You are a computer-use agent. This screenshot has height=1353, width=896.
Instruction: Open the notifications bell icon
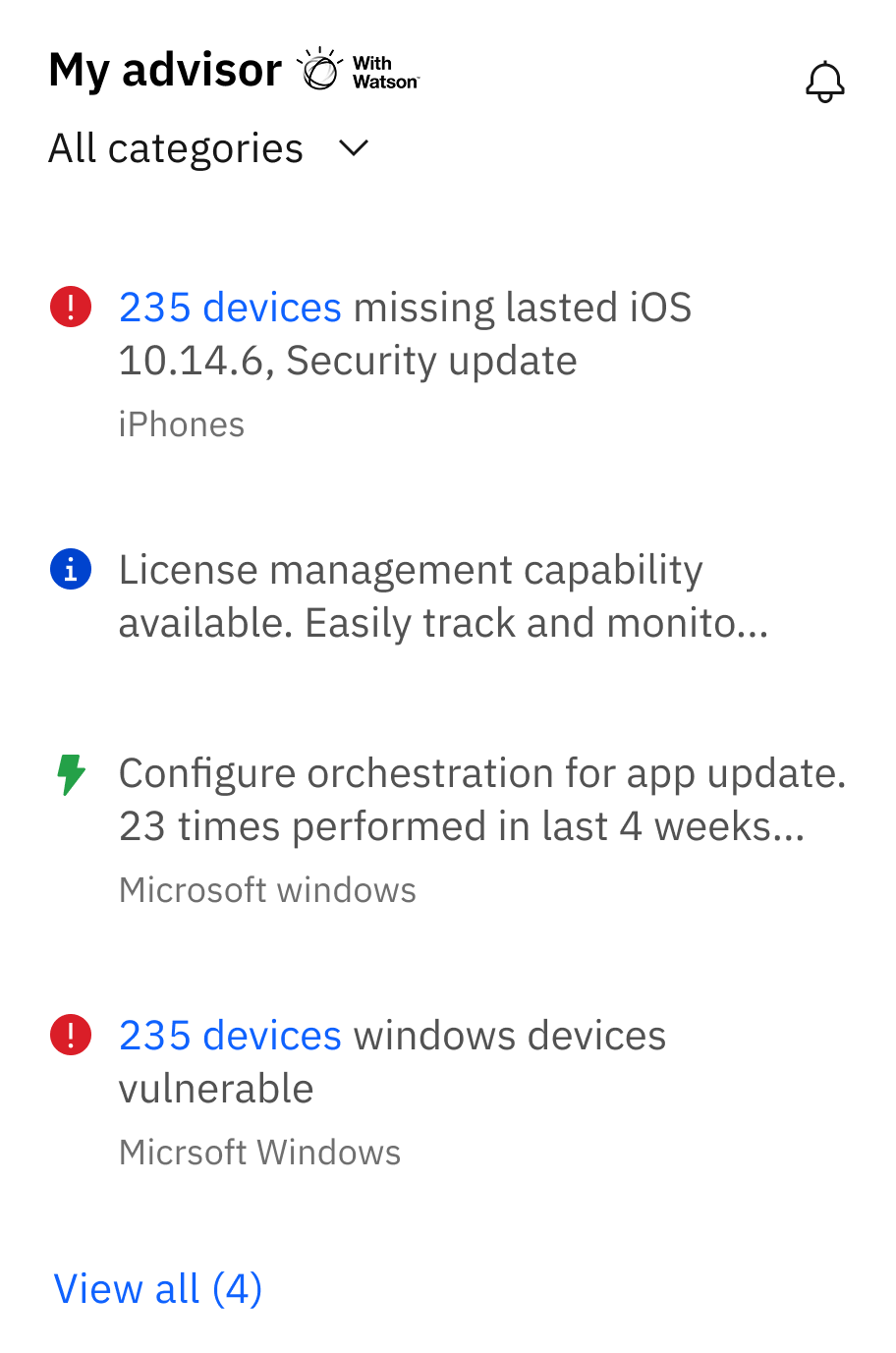point(824,82)
